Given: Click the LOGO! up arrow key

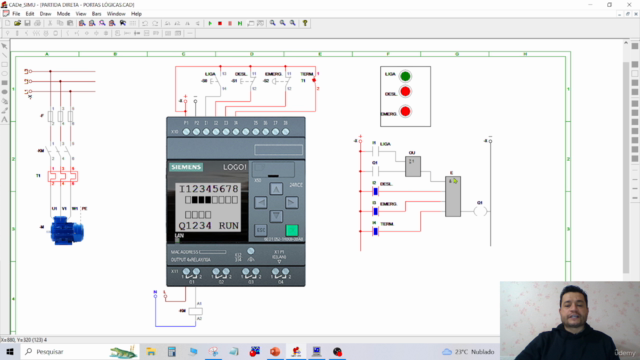Looking at the screenshot, I should coord(276,189).
